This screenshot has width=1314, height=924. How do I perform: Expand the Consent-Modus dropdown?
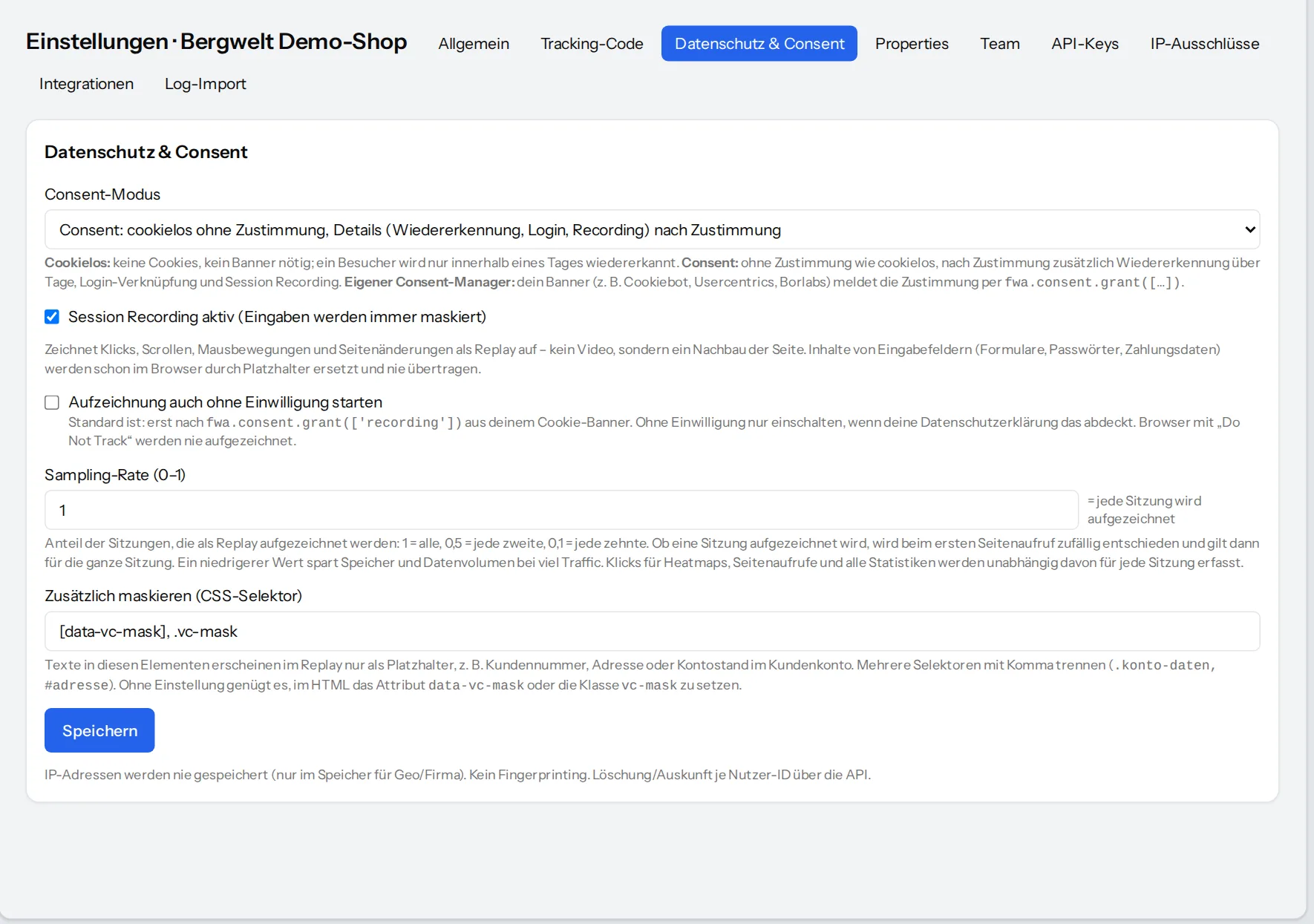point(653,230)
